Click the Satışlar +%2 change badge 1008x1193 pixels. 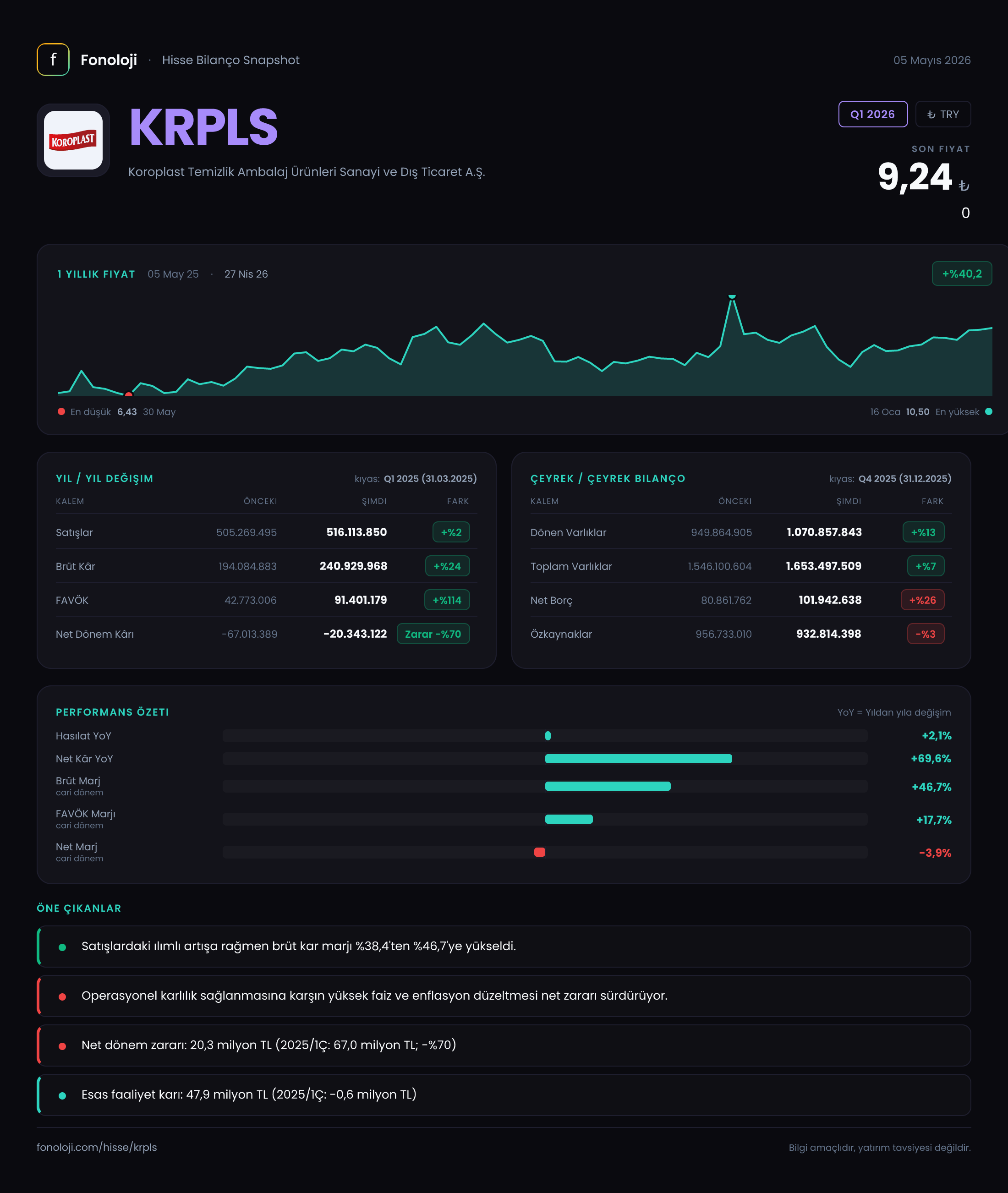click(x=451, y=532)
